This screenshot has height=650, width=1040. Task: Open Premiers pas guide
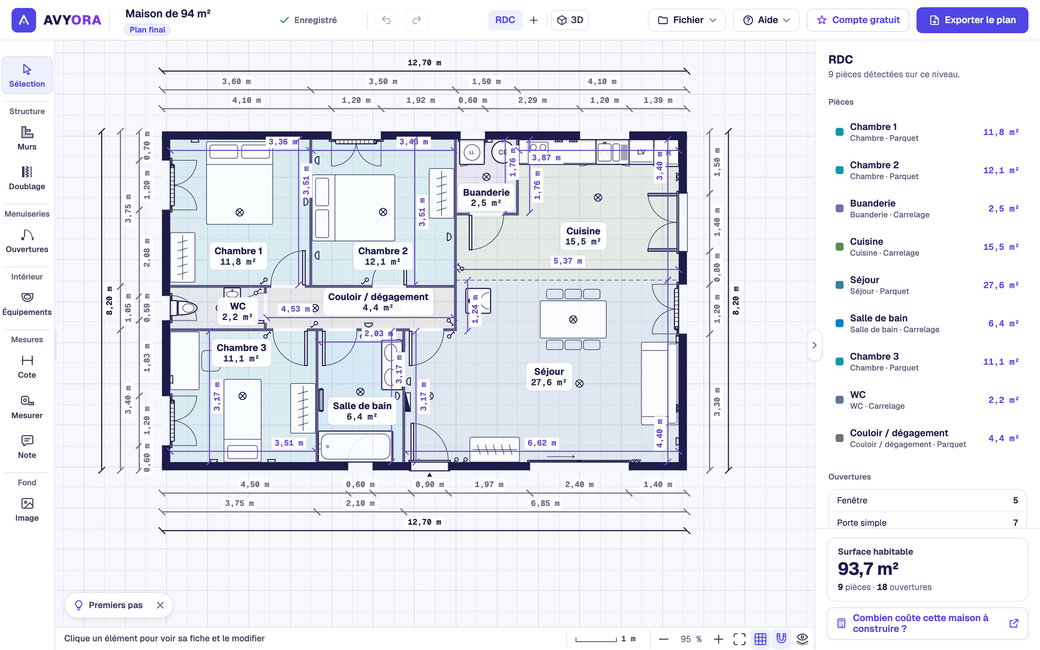(x=109, y=605)
